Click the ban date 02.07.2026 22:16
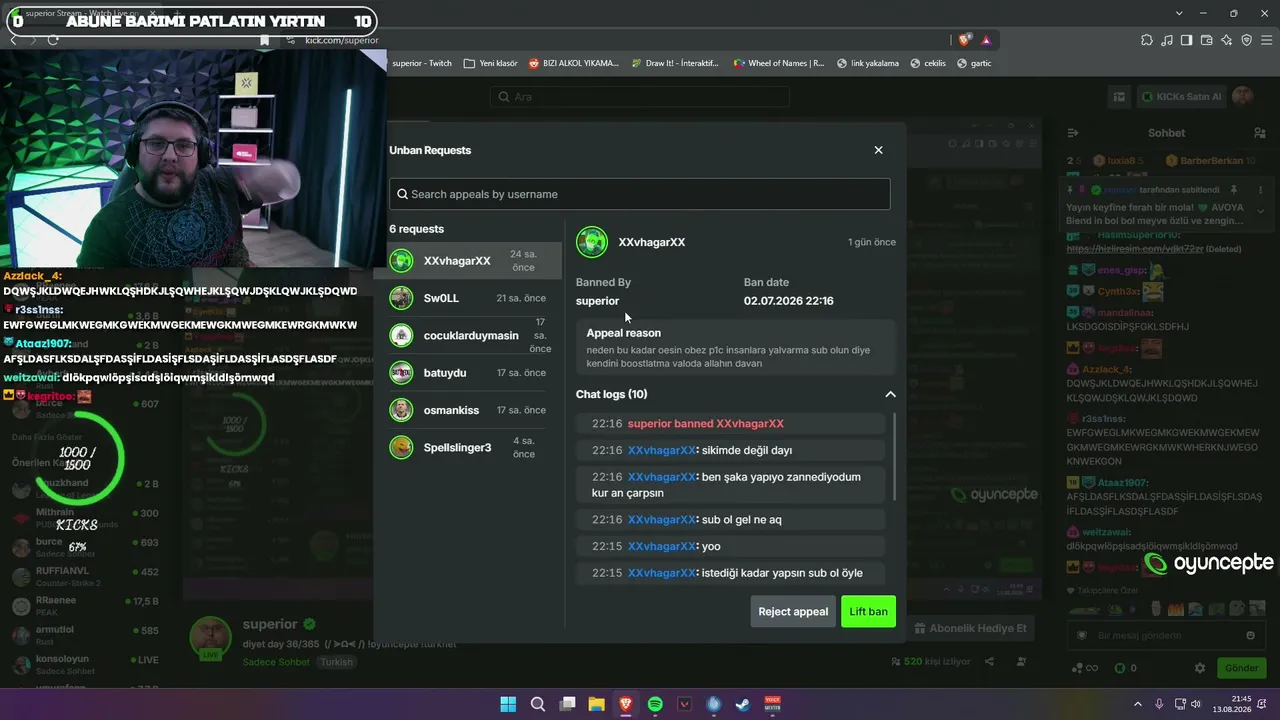The height and width of the screenshot is (720, 1280). (x=788, y=301)
